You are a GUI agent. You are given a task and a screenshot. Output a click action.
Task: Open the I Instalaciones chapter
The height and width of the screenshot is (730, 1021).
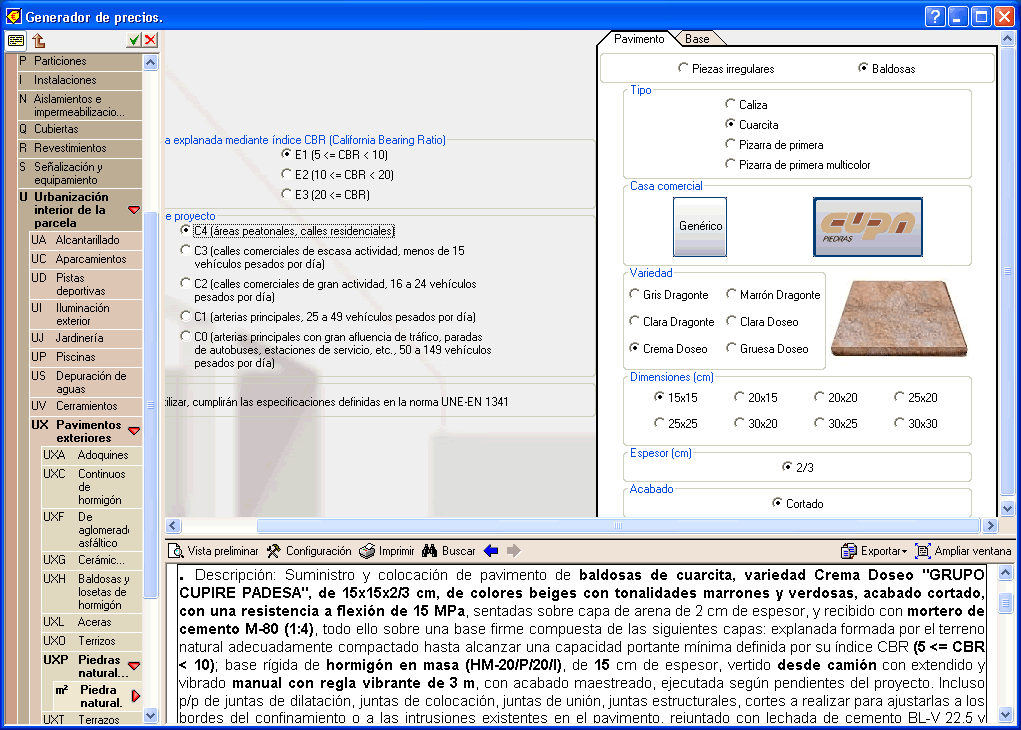coord(79,80)
